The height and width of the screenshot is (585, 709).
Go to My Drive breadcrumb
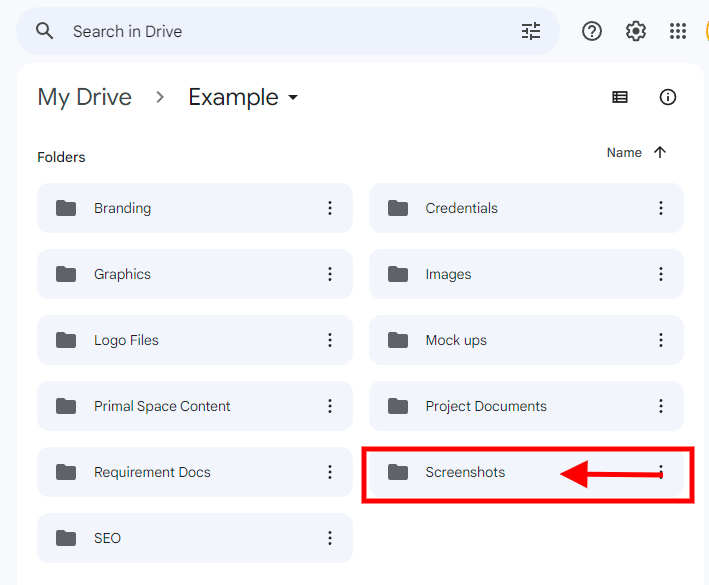coord(85,97)
